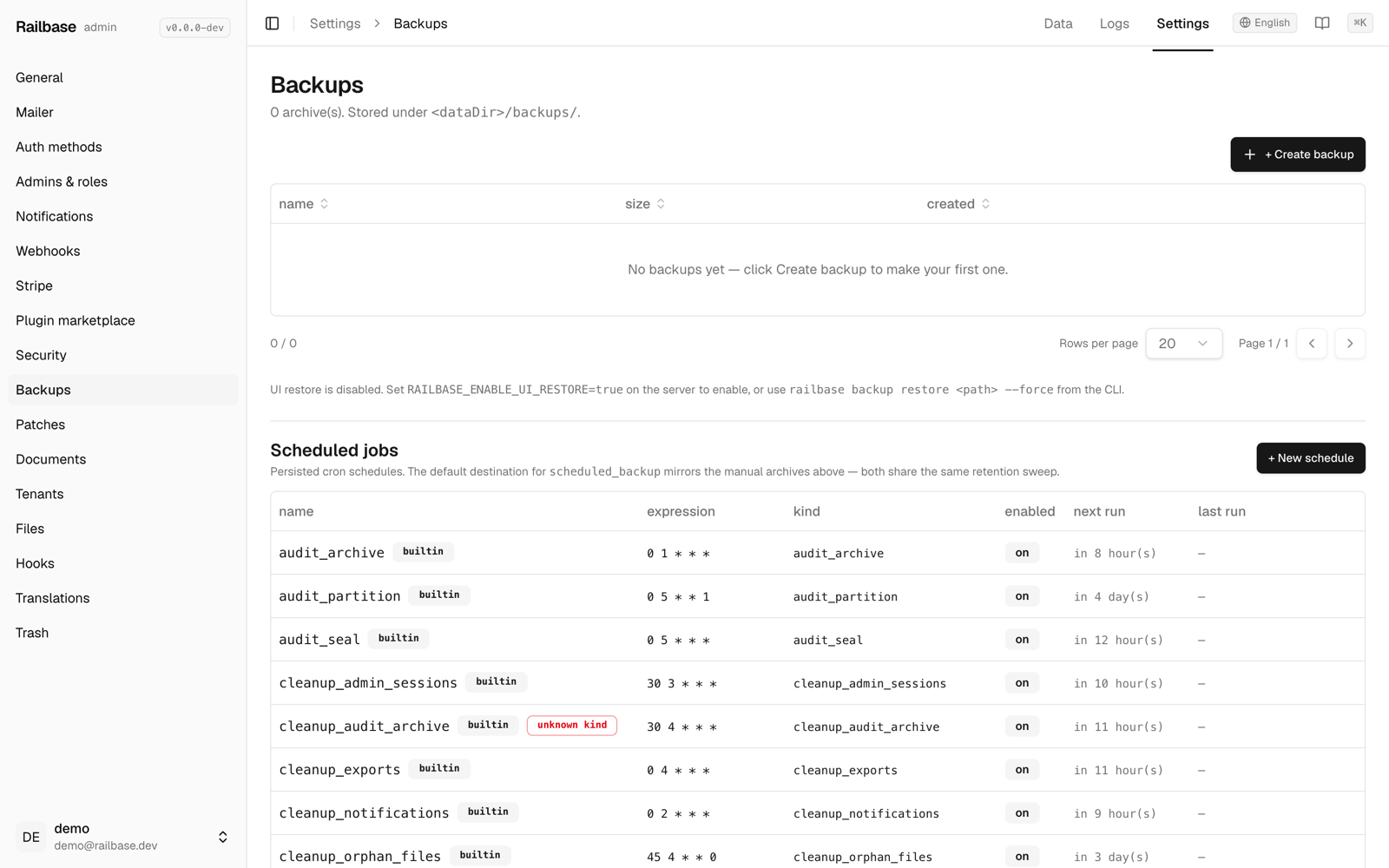Open Admins & roles section
Image resolution: width=1389 pixels, height=868 pixels.
tap(123, 181)
